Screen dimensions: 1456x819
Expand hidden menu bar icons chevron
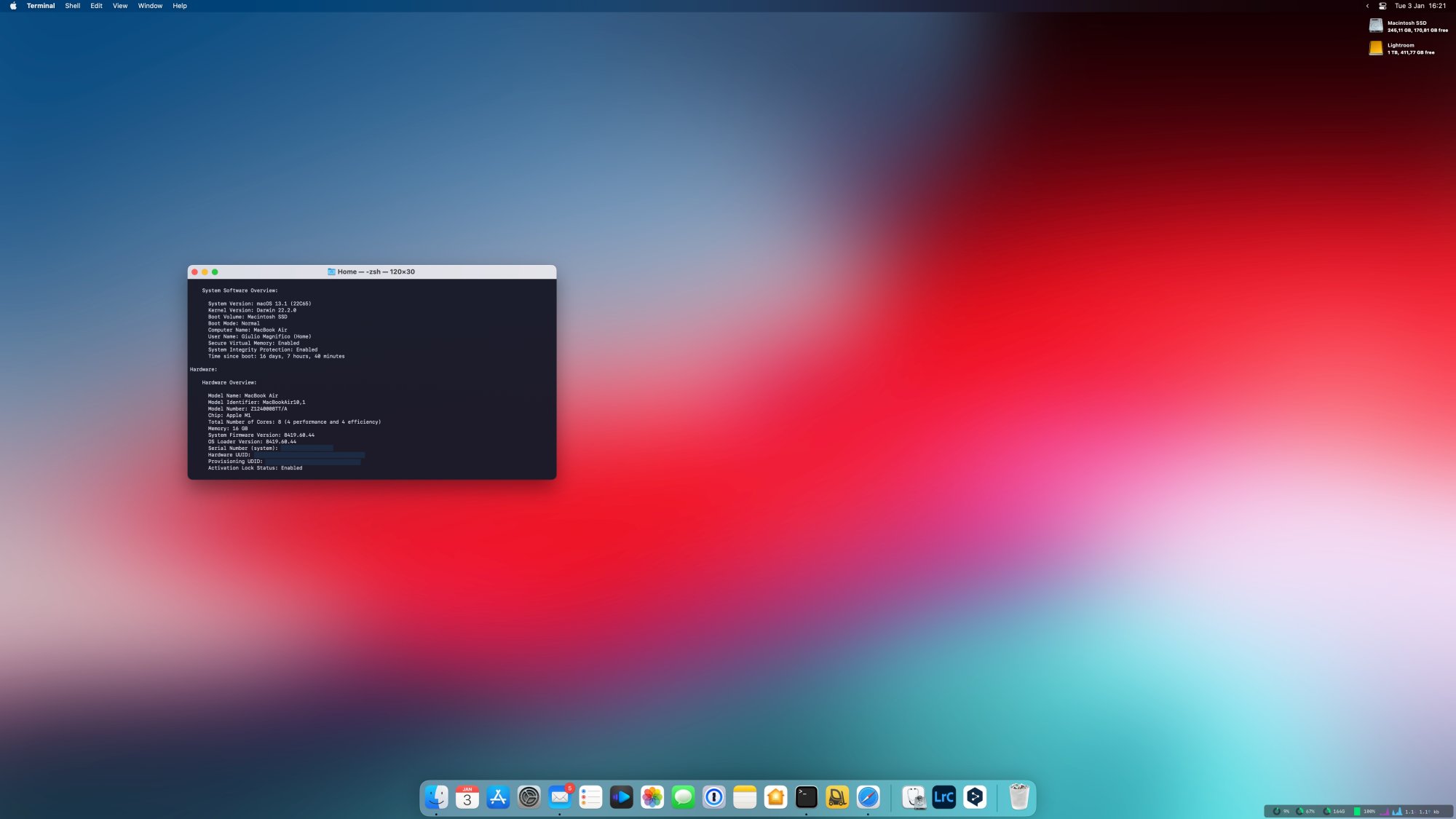[1367, 6]
